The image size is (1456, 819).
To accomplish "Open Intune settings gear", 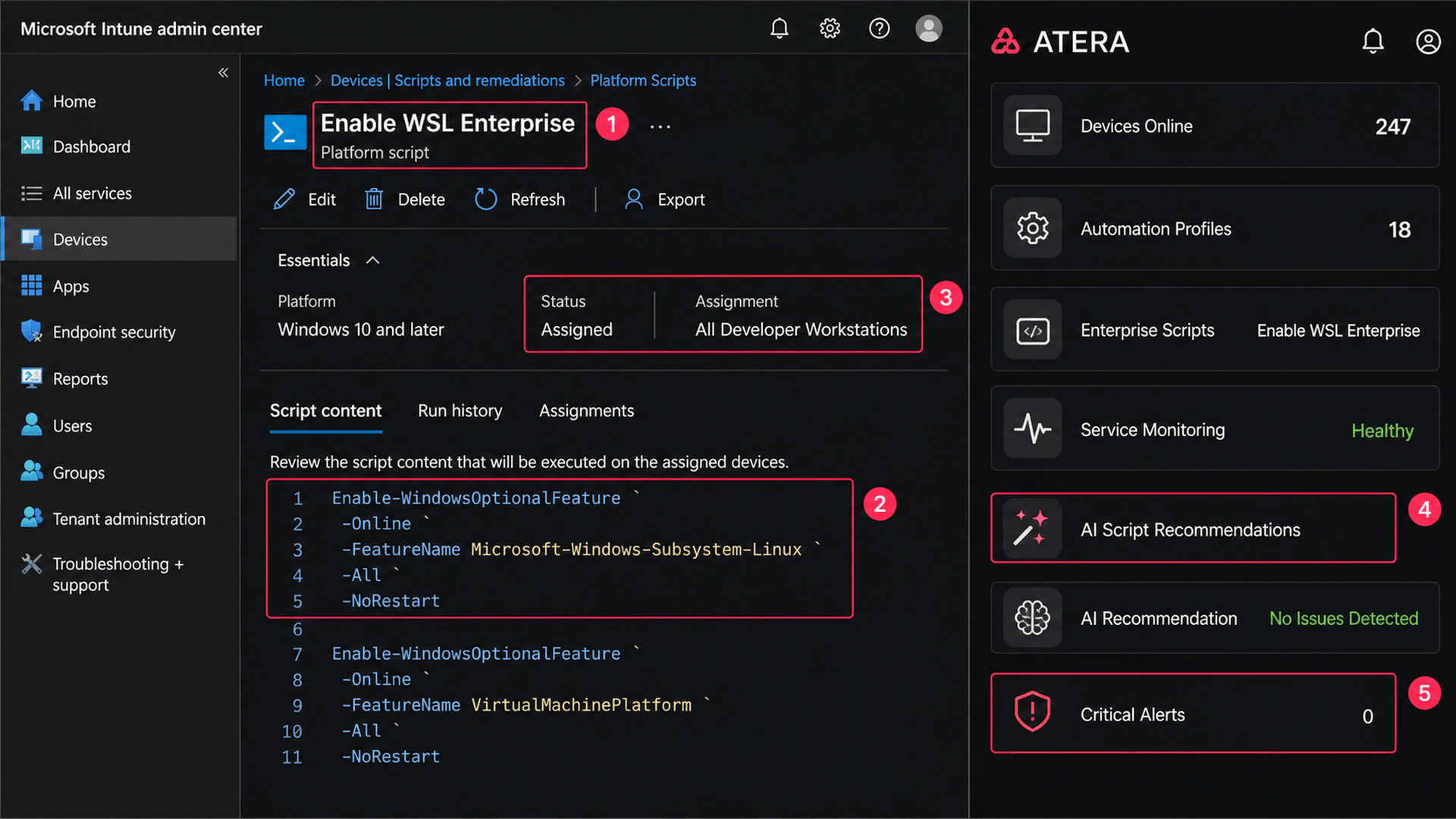I will tap(830, 29).
